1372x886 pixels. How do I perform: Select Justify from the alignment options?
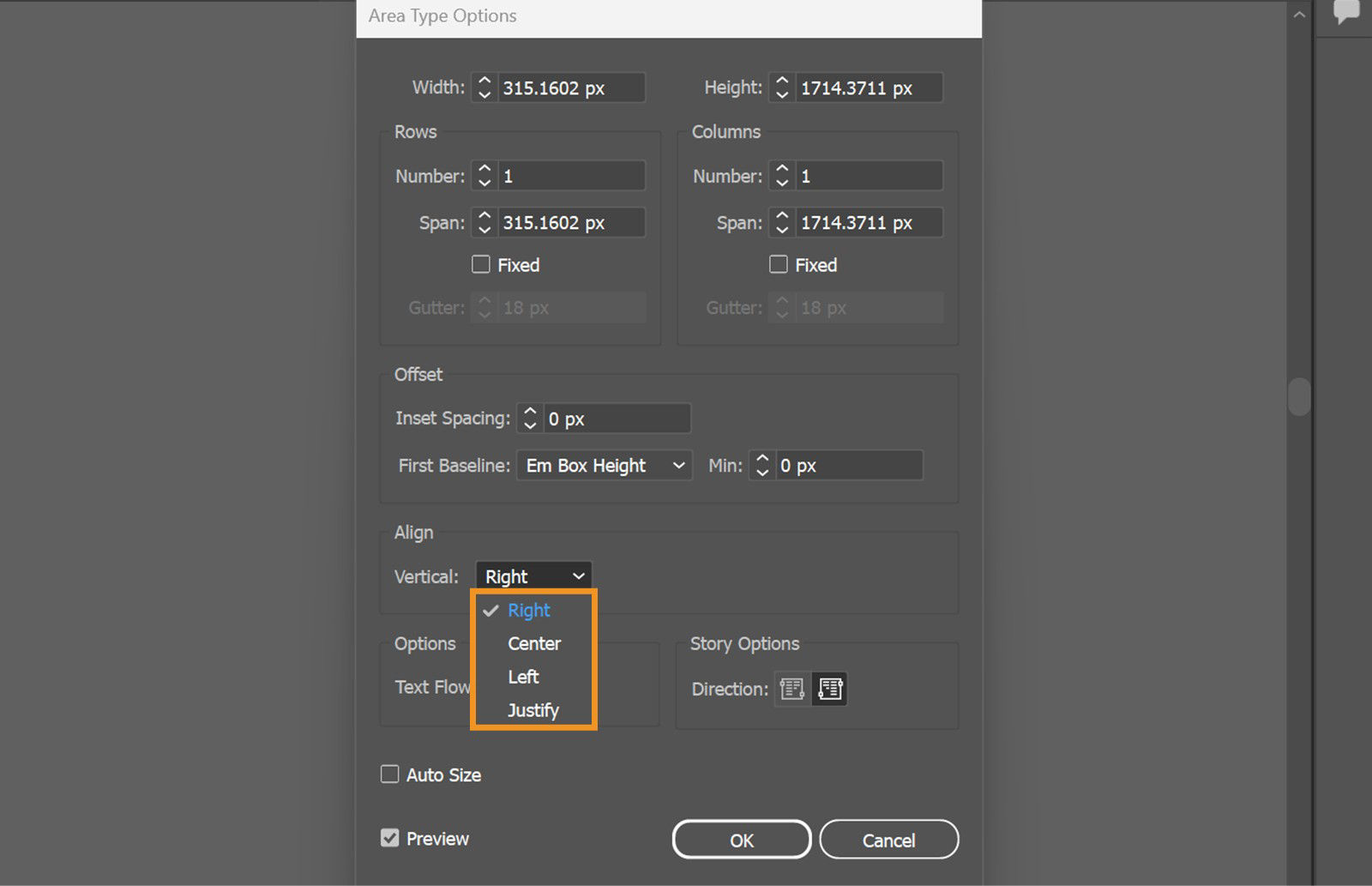pyautogui.click(x=533, y=709)
